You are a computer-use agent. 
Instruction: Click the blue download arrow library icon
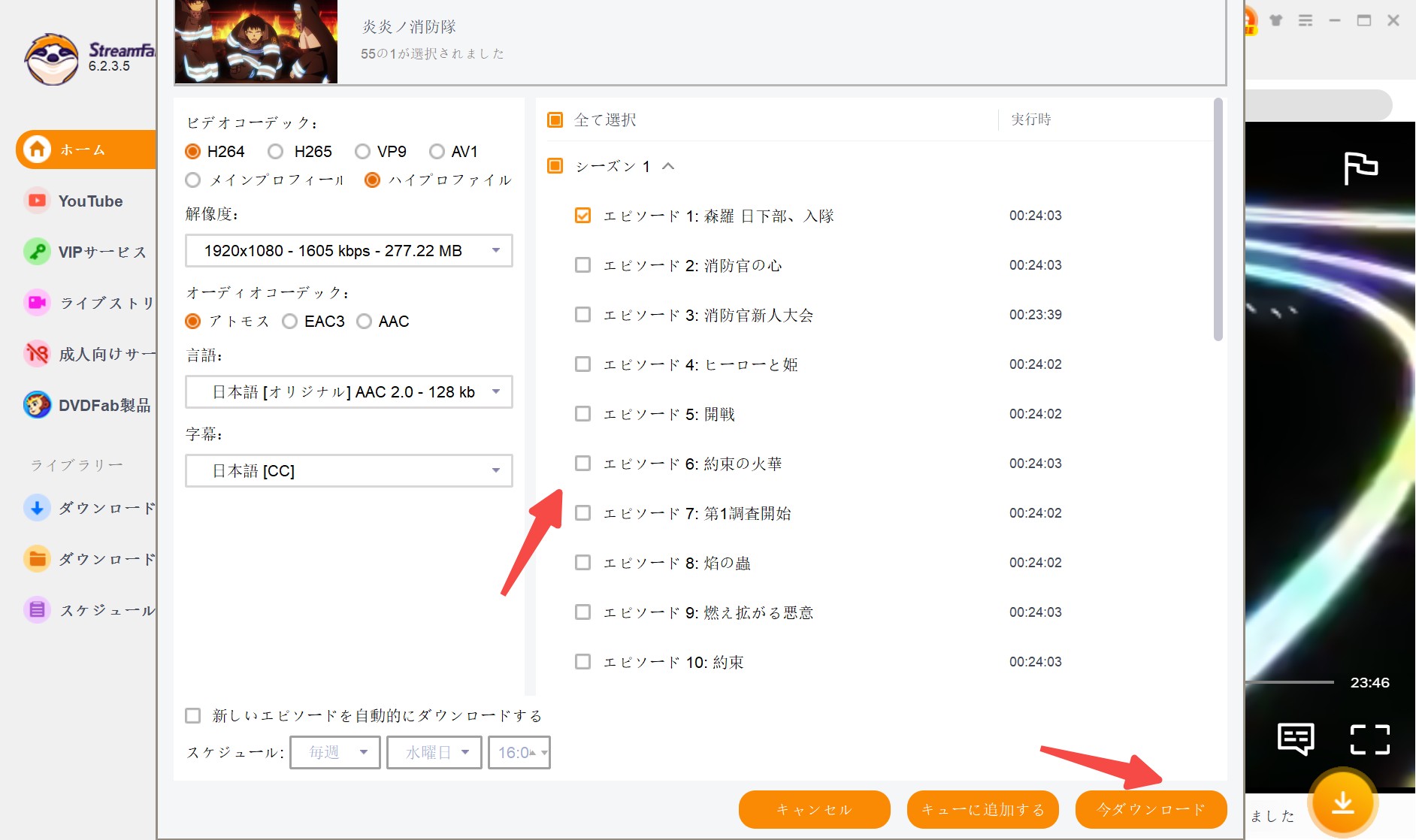(37, 507)
